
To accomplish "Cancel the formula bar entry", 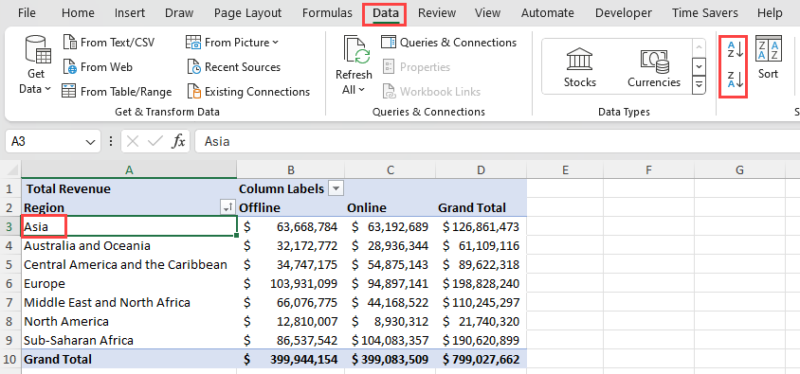I will click(133, 142).
